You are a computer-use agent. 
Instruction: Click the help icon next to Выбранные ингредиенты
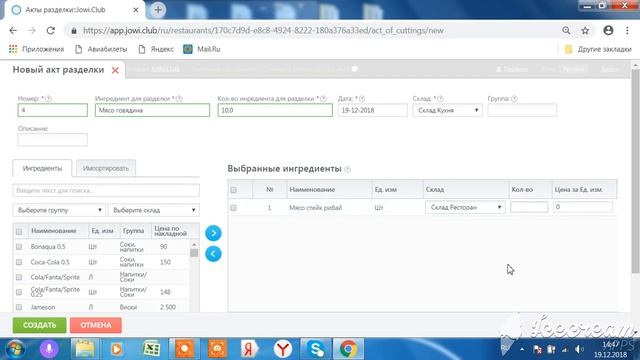coord(347,169)
